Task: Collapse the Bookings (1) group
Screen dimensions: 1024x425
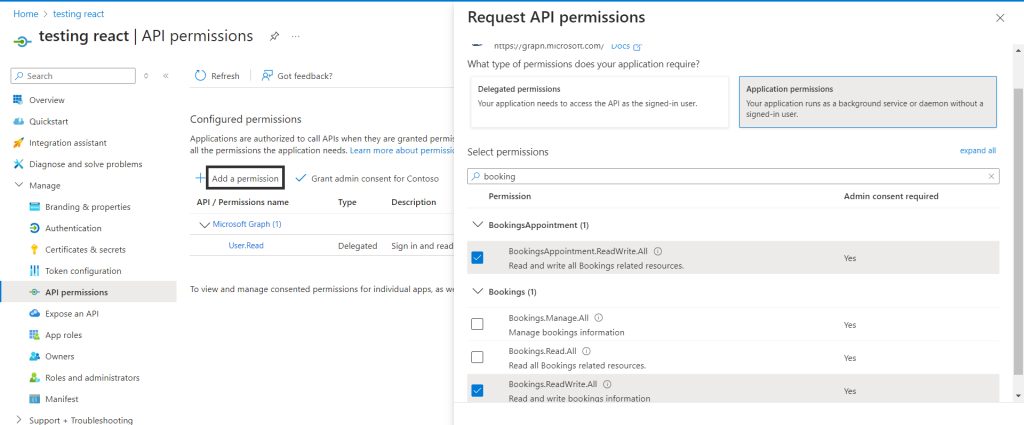Action: pyautogui.click(x=477, y=291)
